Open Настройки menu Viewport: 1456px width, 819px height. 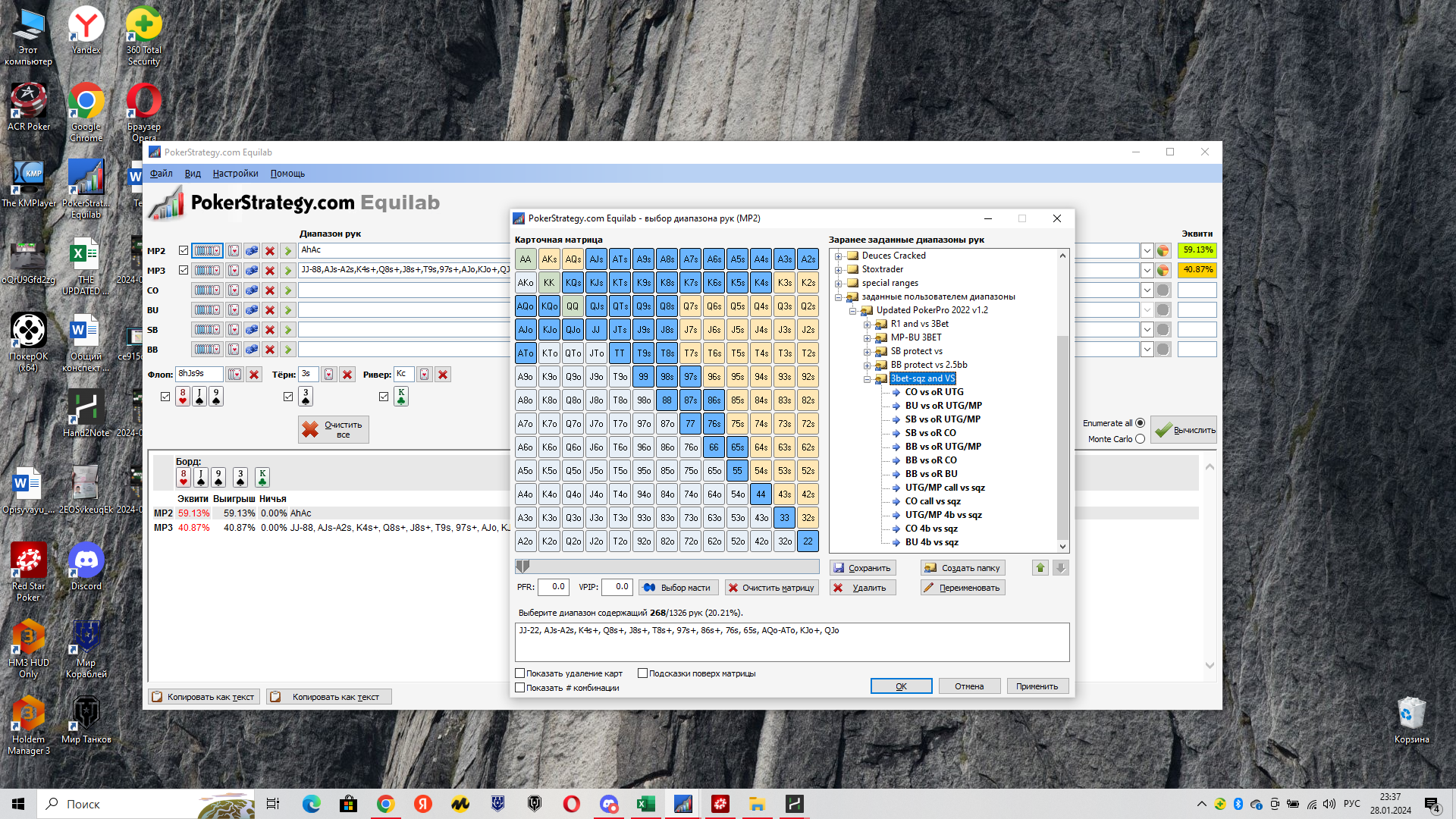(x=235, y=174)
